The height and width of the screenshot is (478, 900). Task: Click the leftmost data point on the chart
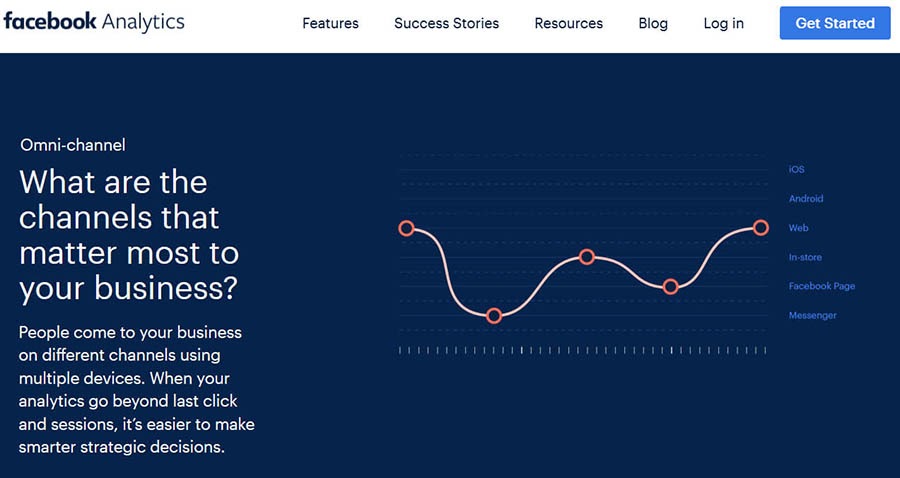[406, 228]
